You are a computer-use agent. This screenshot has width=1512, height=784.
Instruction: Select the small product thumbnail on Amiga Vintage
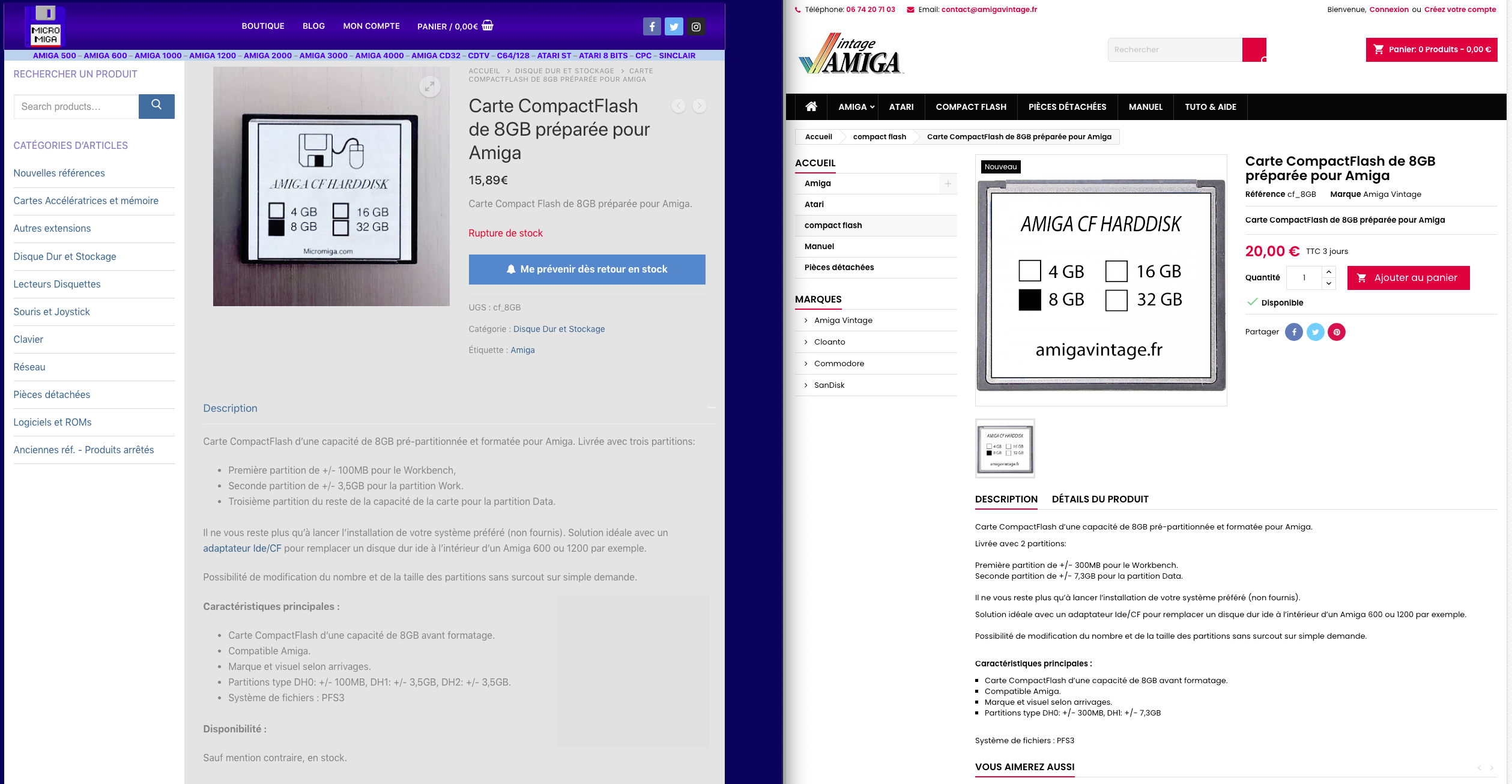[1005, 448]
